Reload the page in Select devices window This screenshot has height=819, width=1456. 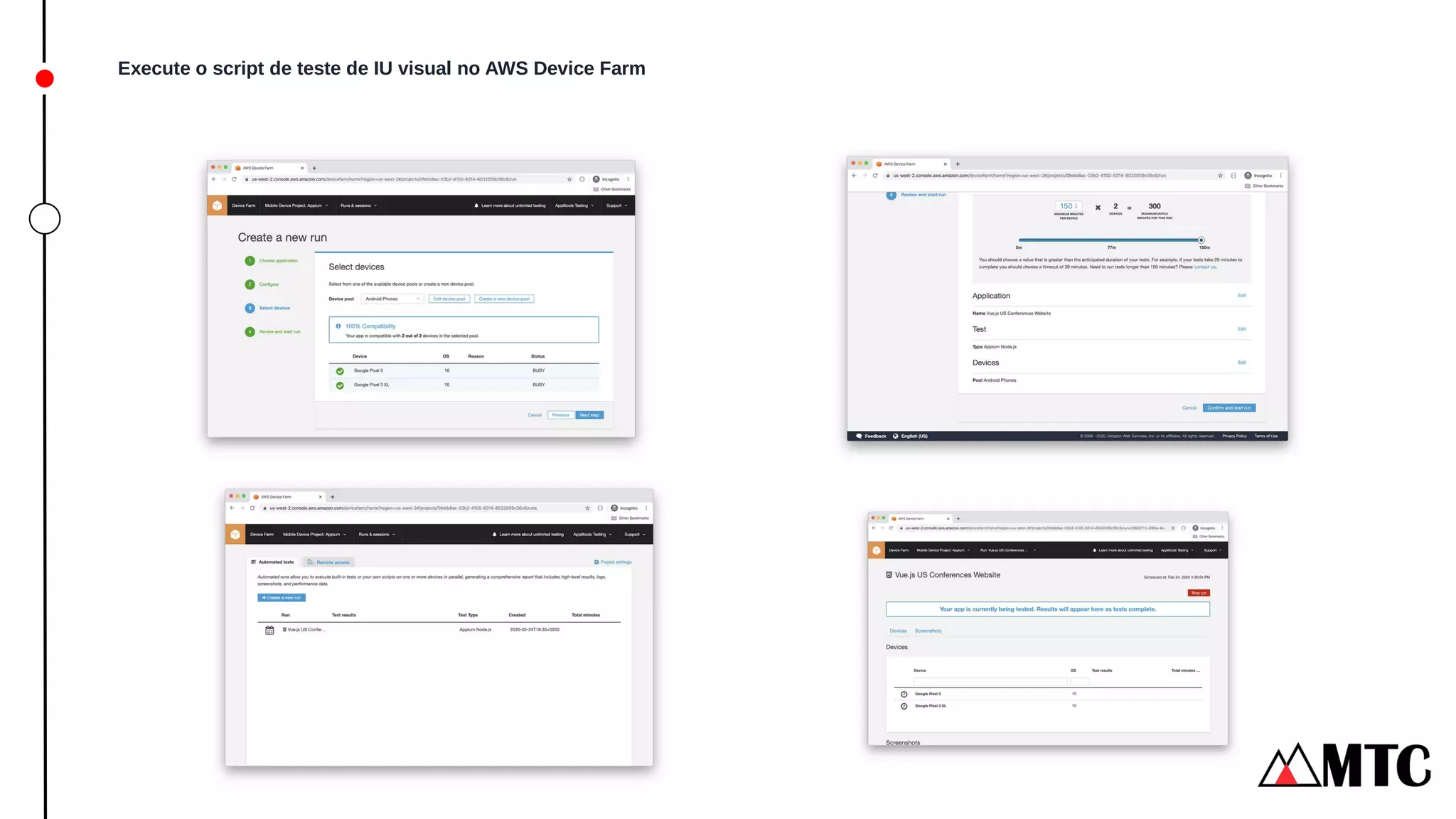(x=234, y=179)
